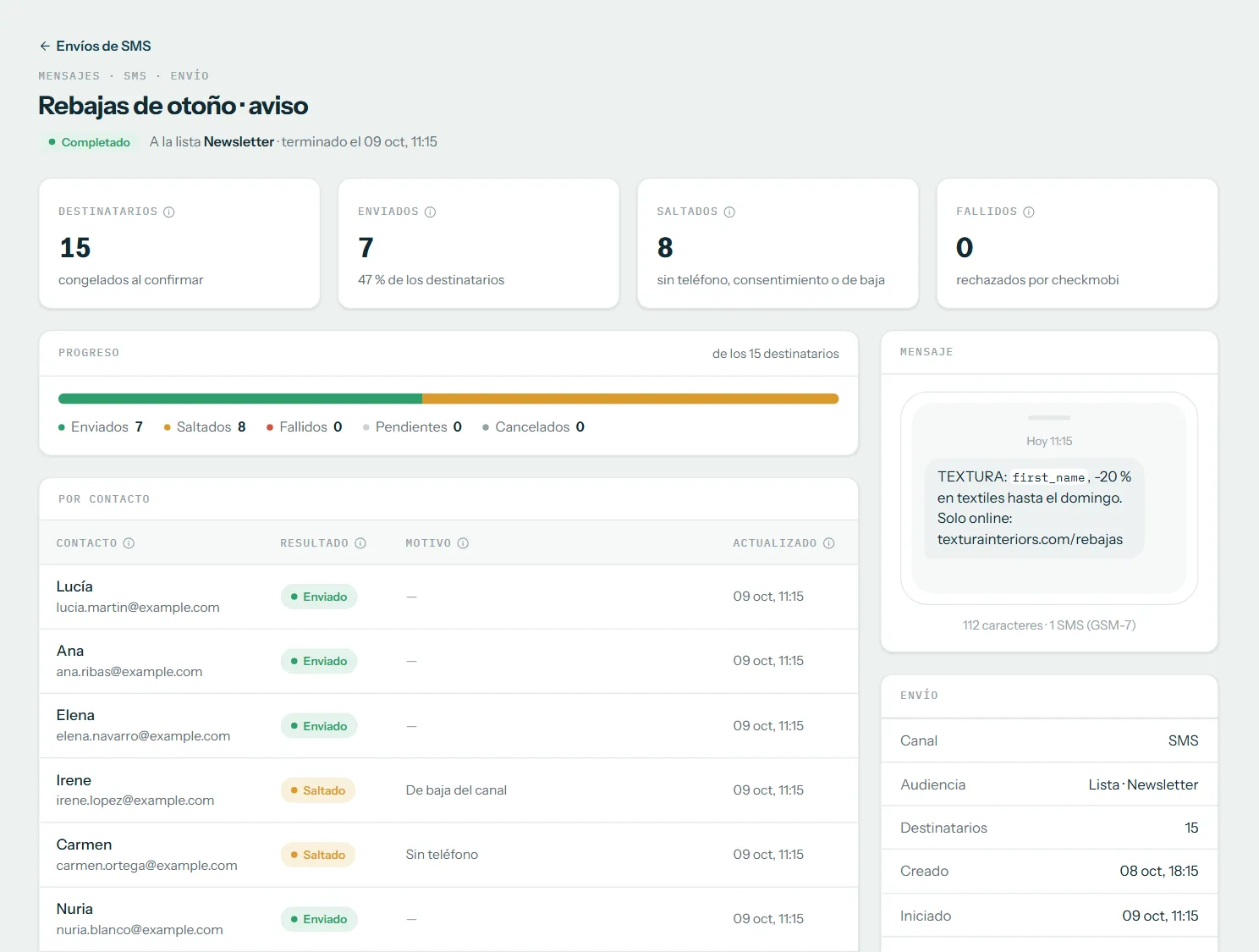Screen dimensions: 1259x952
Task: Click the Saltado badge in Irene's row
Action: tap(318, 790)
